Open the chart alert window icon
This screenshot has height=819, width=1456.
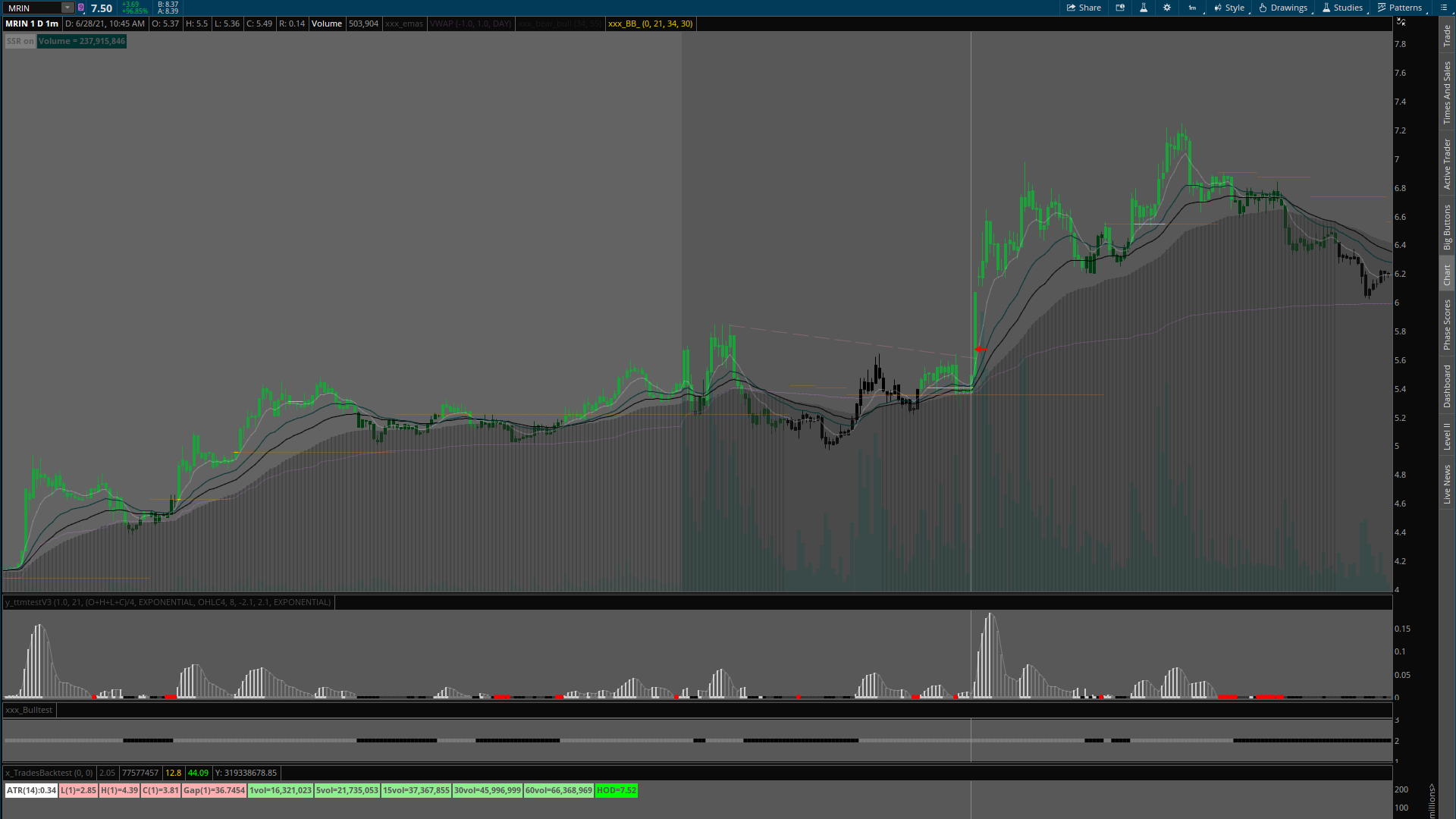1120,8
